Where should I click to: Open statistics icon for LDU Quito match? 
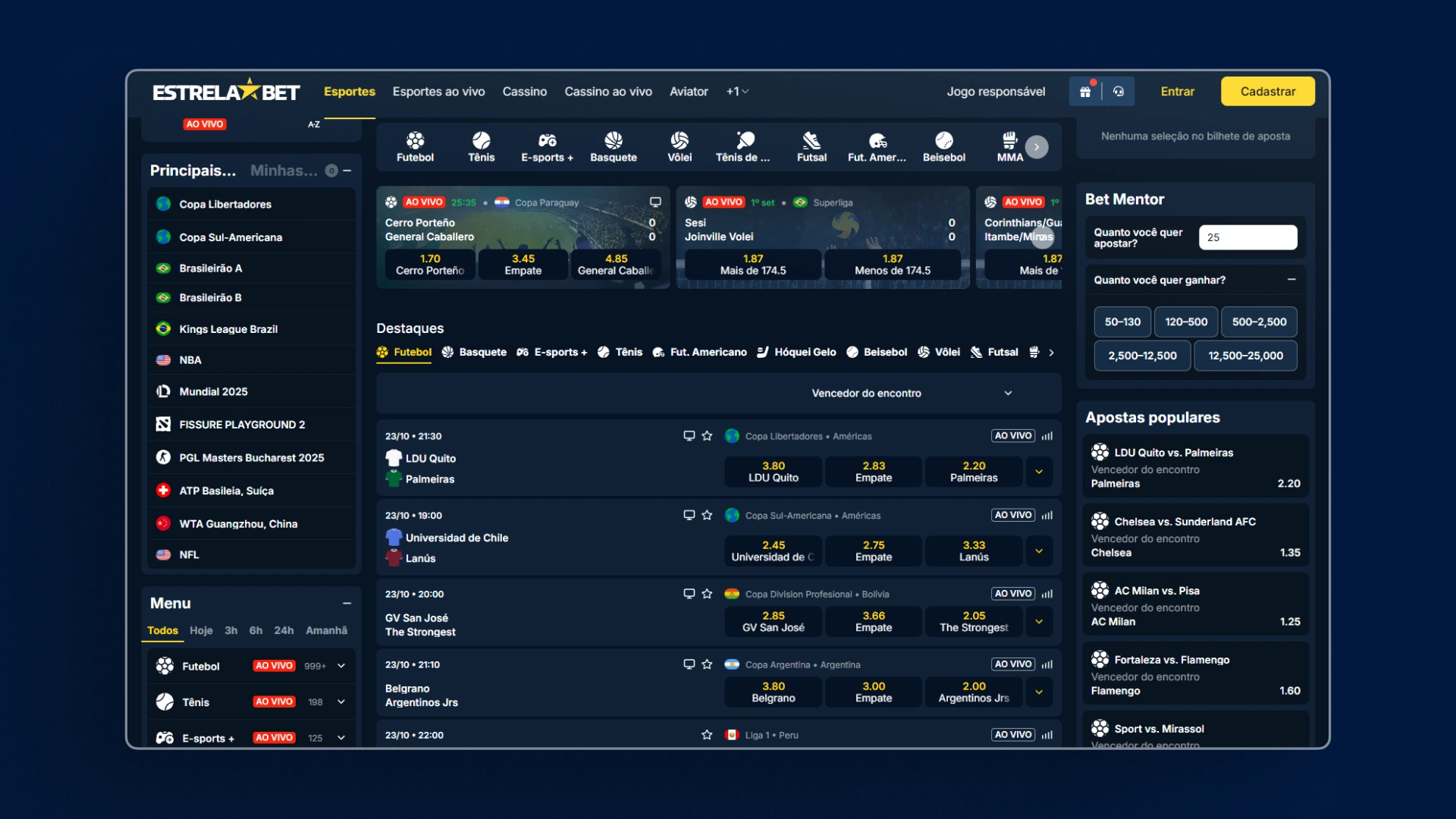pos(1047,436)
